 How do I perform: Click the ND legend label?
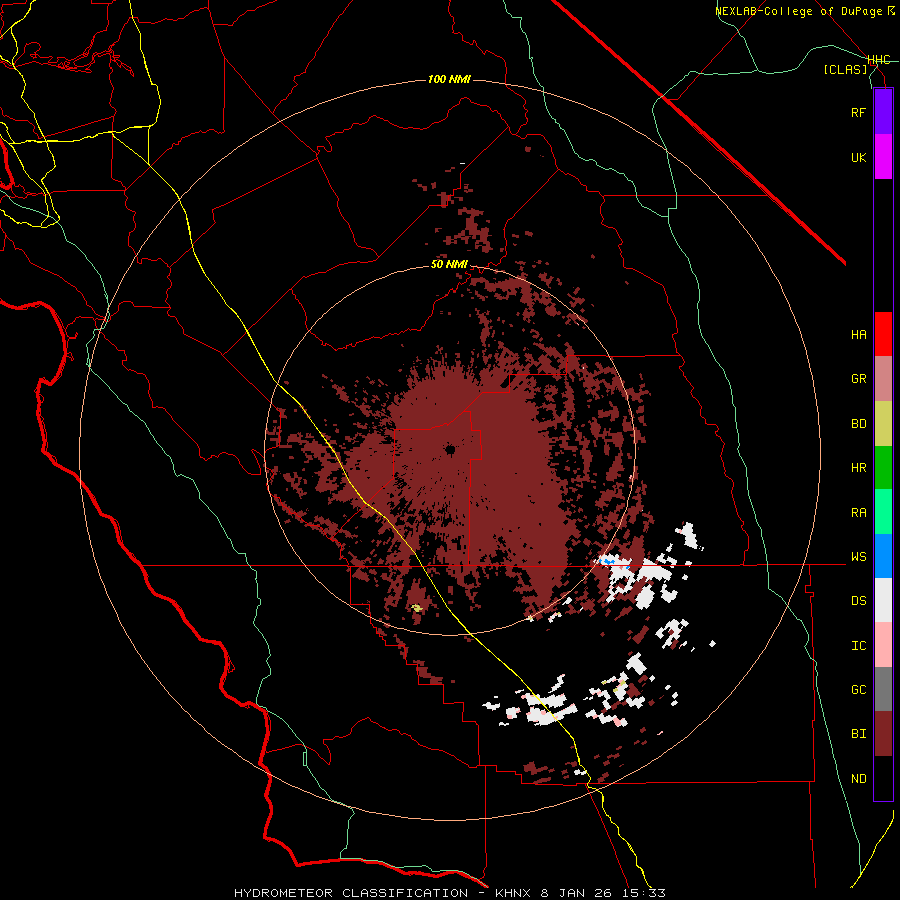858,779
